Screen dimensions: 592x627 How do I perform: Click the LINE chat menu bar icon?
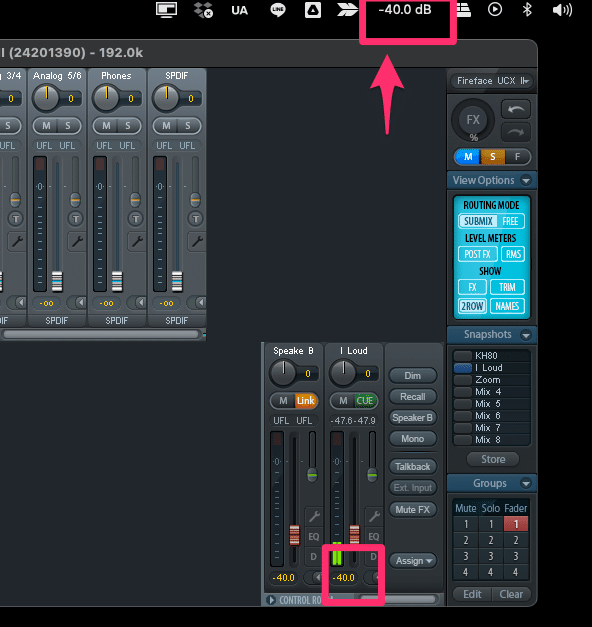278,10
